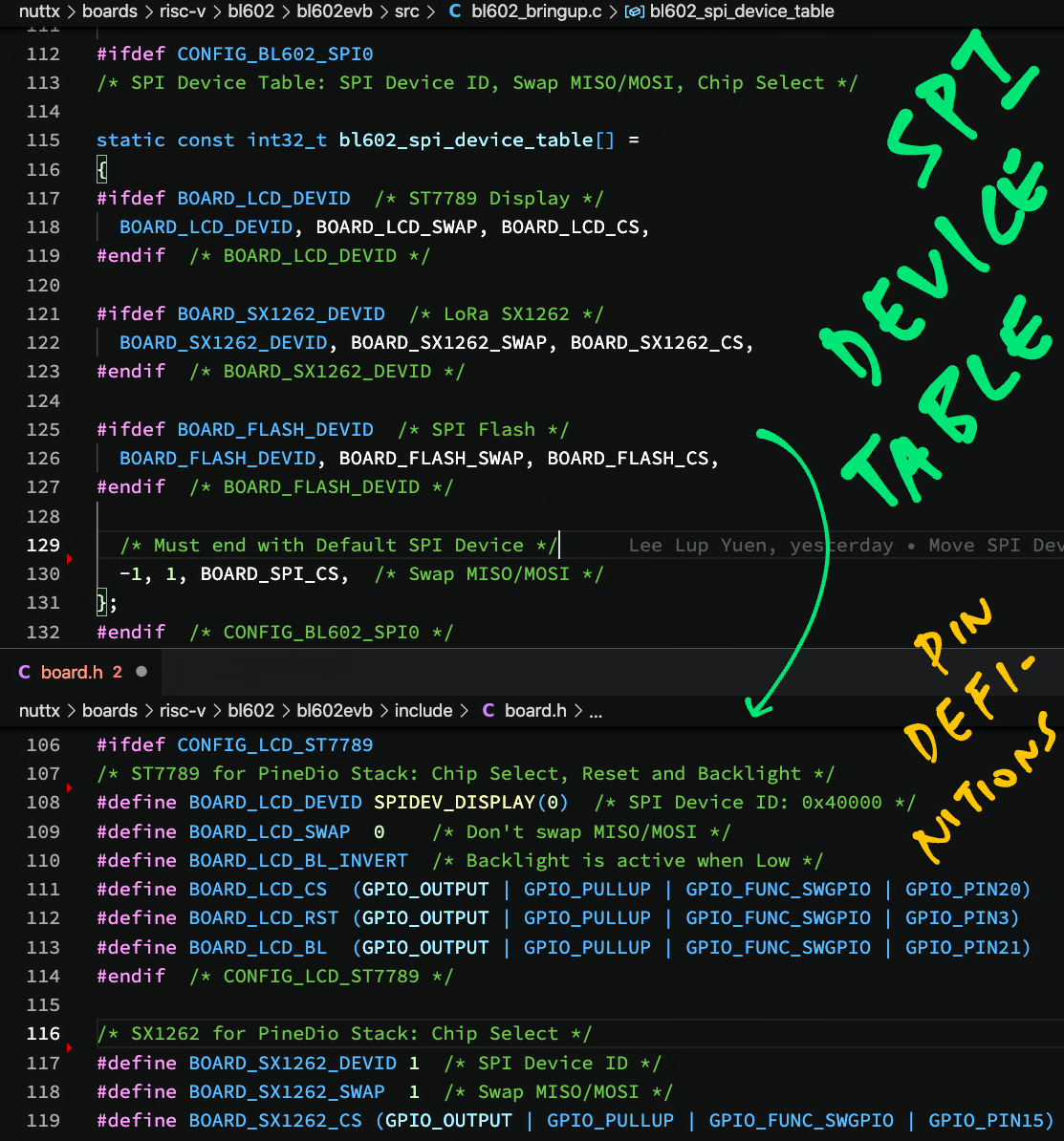Select the board.h editor tab
This screenshot has width=1064, height=1141.
tap(72, 672)
